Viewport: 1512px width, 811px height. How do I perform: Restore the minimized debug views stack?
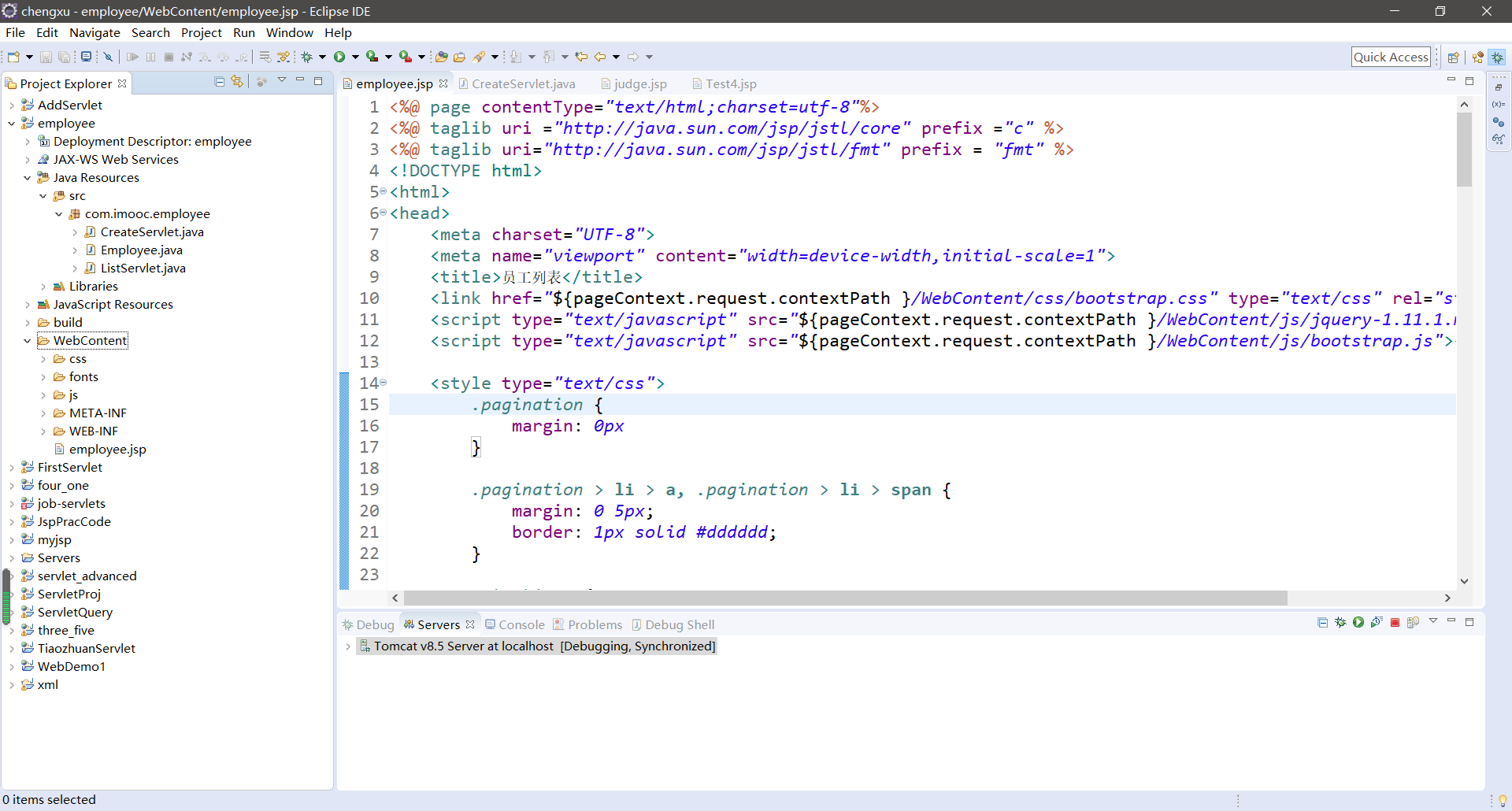point(1499,87)
